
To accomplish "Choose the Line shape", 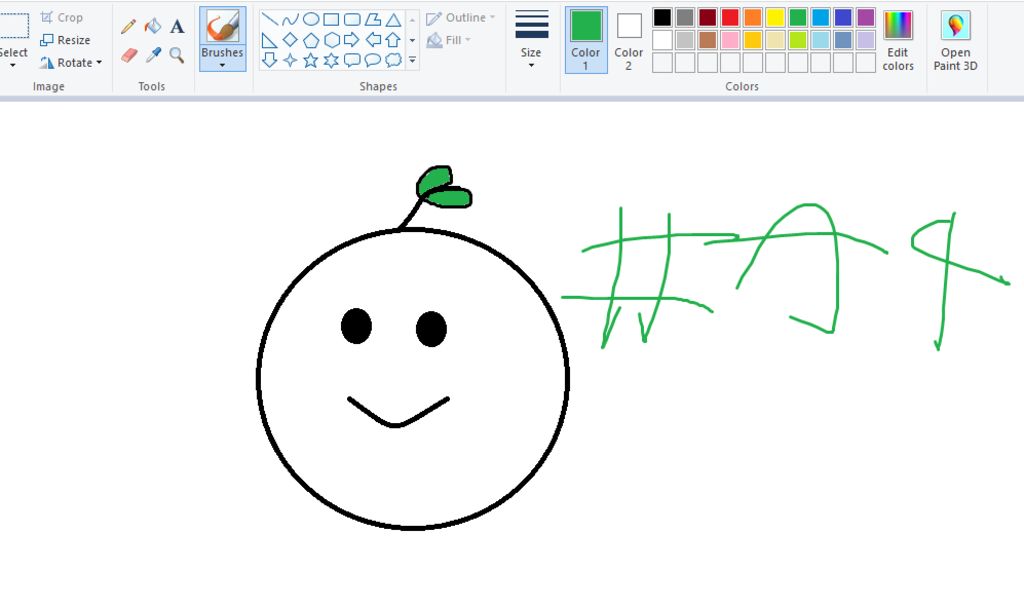I will click(x=269, y=19).
